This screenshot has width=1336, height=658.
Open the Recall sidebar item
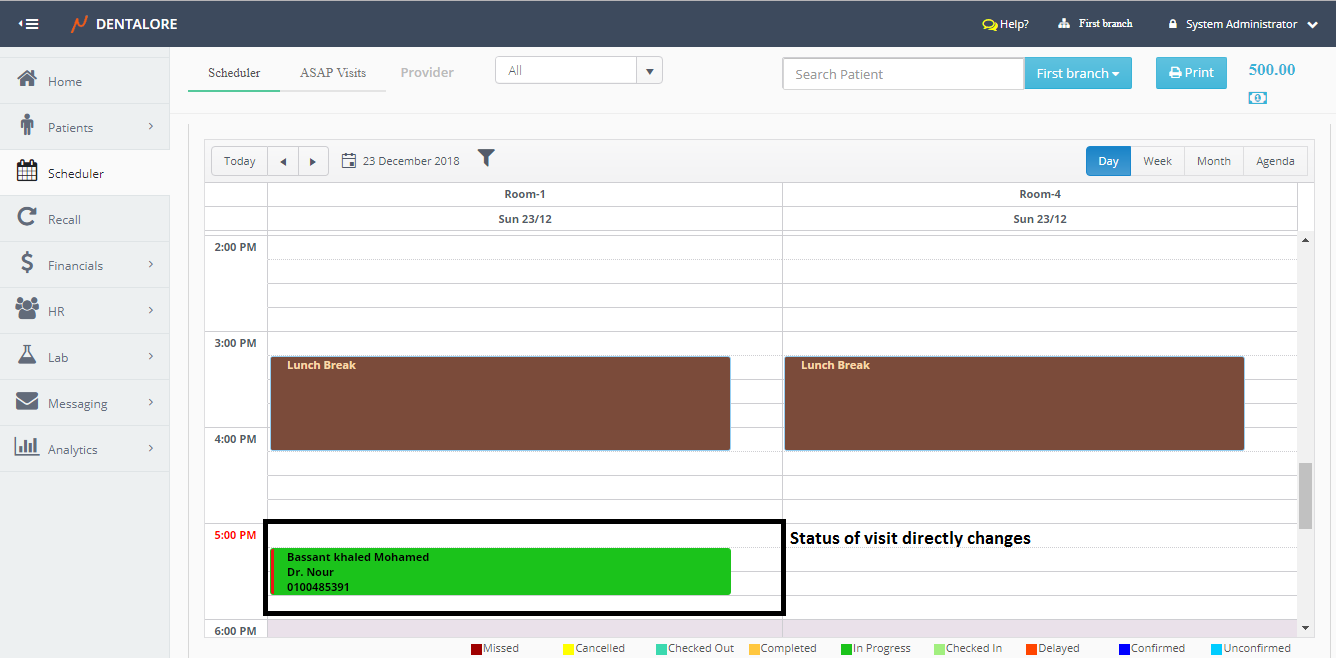(x=64, y=219)
